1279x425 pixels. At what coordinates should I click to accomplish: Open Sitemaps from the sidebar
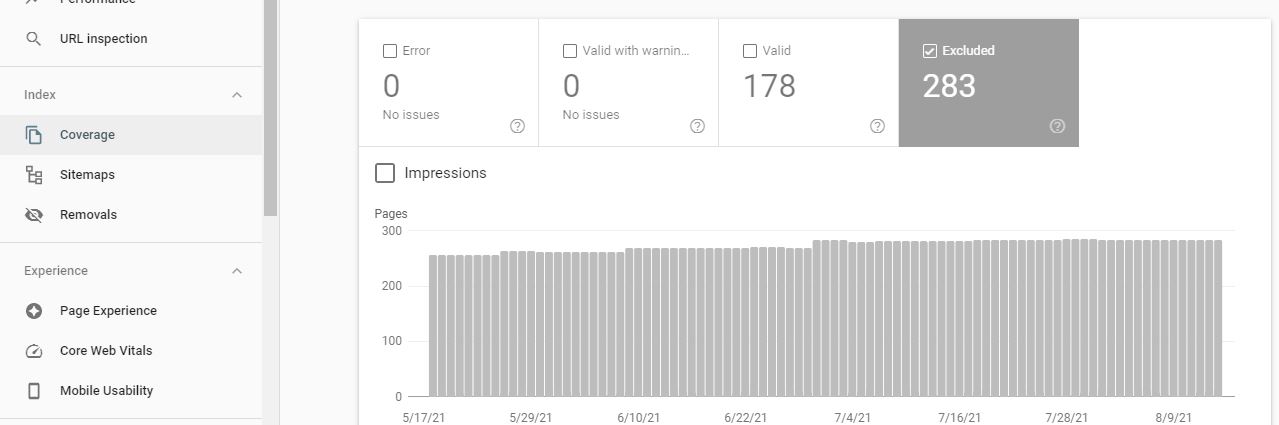(x=87, y=175)
